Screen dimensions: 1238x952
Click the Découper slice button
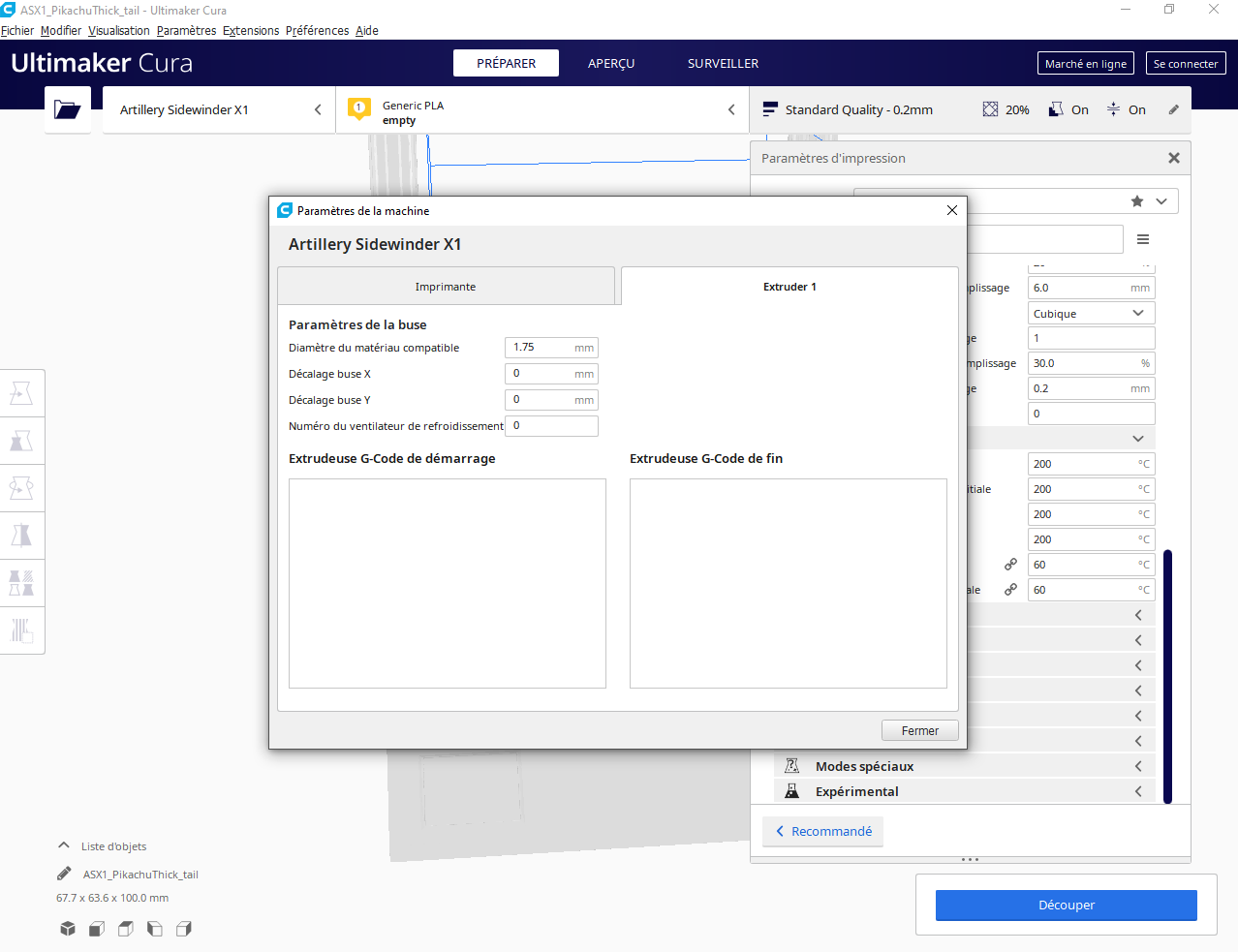click(x=1067, y=905)
